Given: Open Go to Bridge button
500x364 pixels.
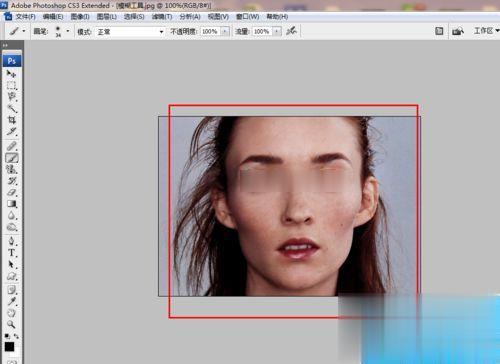Looking at the screenshot, I should coord(458,31).
